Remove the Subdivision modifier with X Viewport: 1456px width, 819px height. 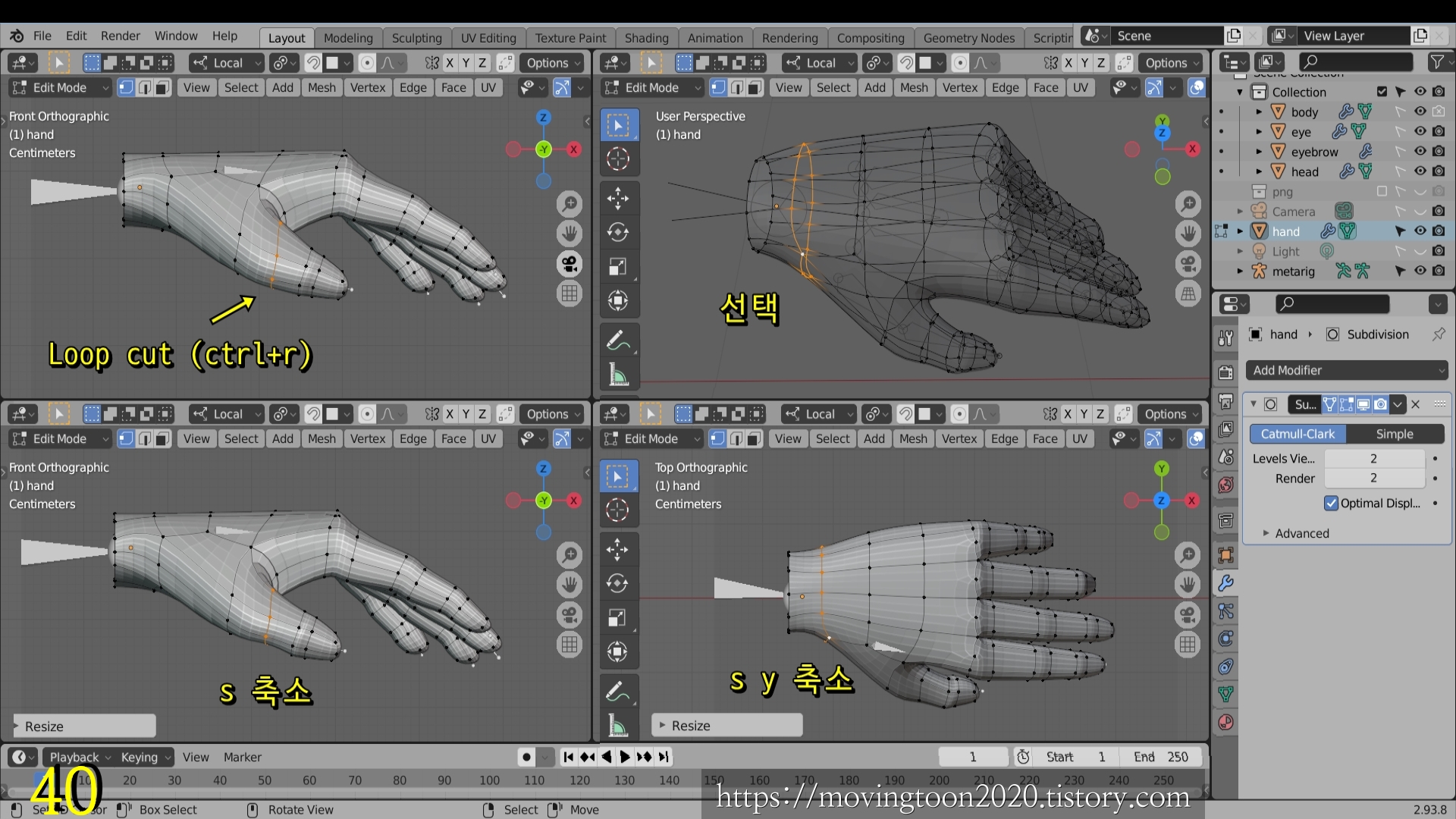(x=1415, y=404)
